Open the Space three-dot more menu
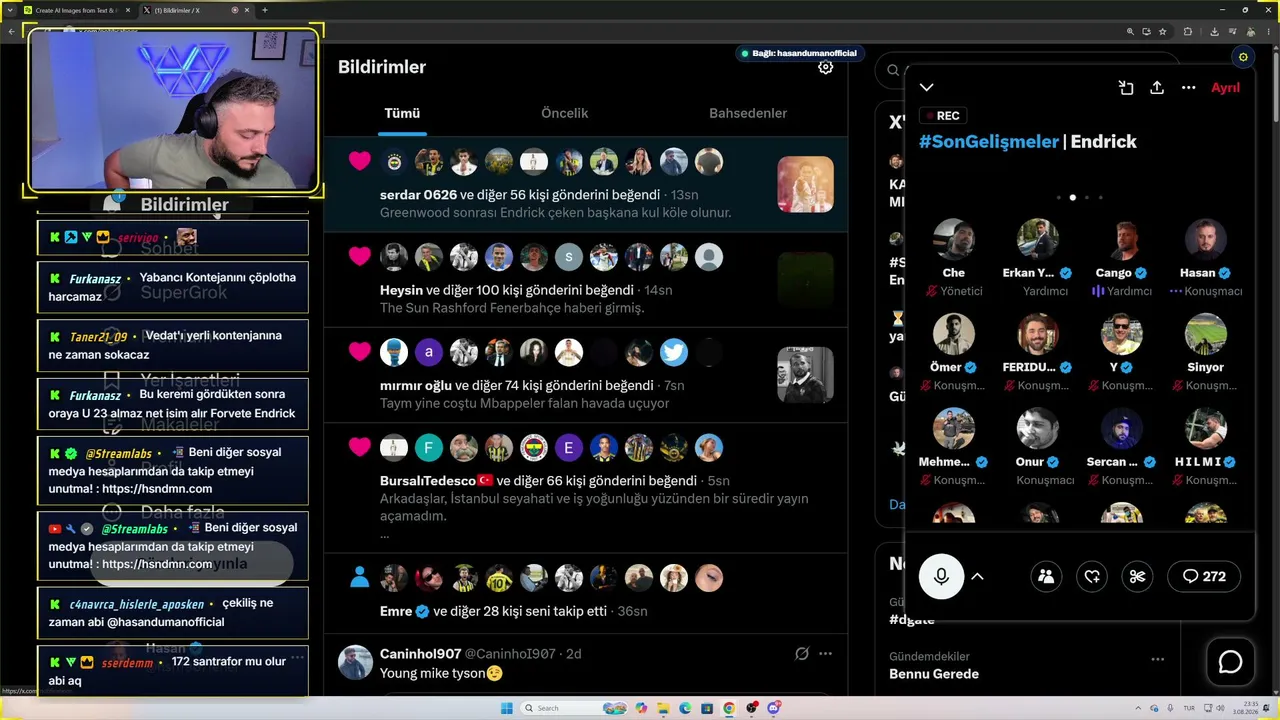Image resolution: width=1280 pixels, height=720 pixels. (1188, 88)
